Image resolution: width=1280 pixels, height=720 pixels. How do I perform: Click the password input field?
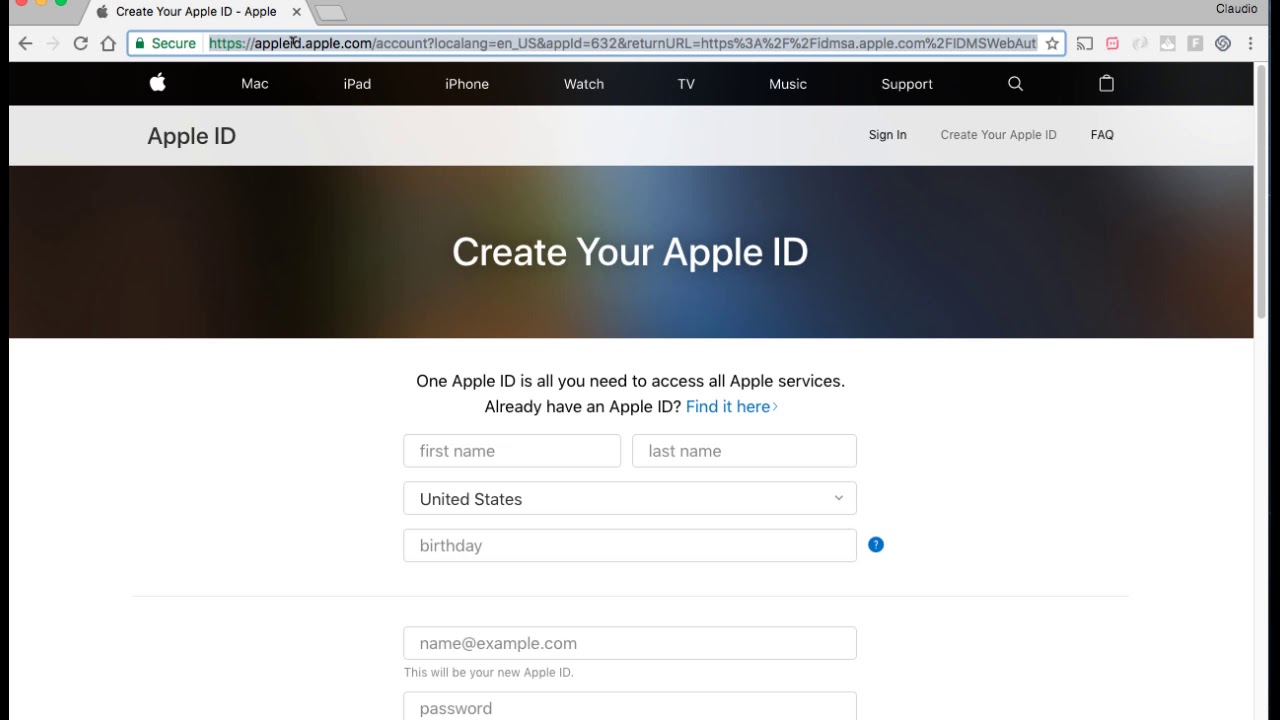(x=630, y=706)
